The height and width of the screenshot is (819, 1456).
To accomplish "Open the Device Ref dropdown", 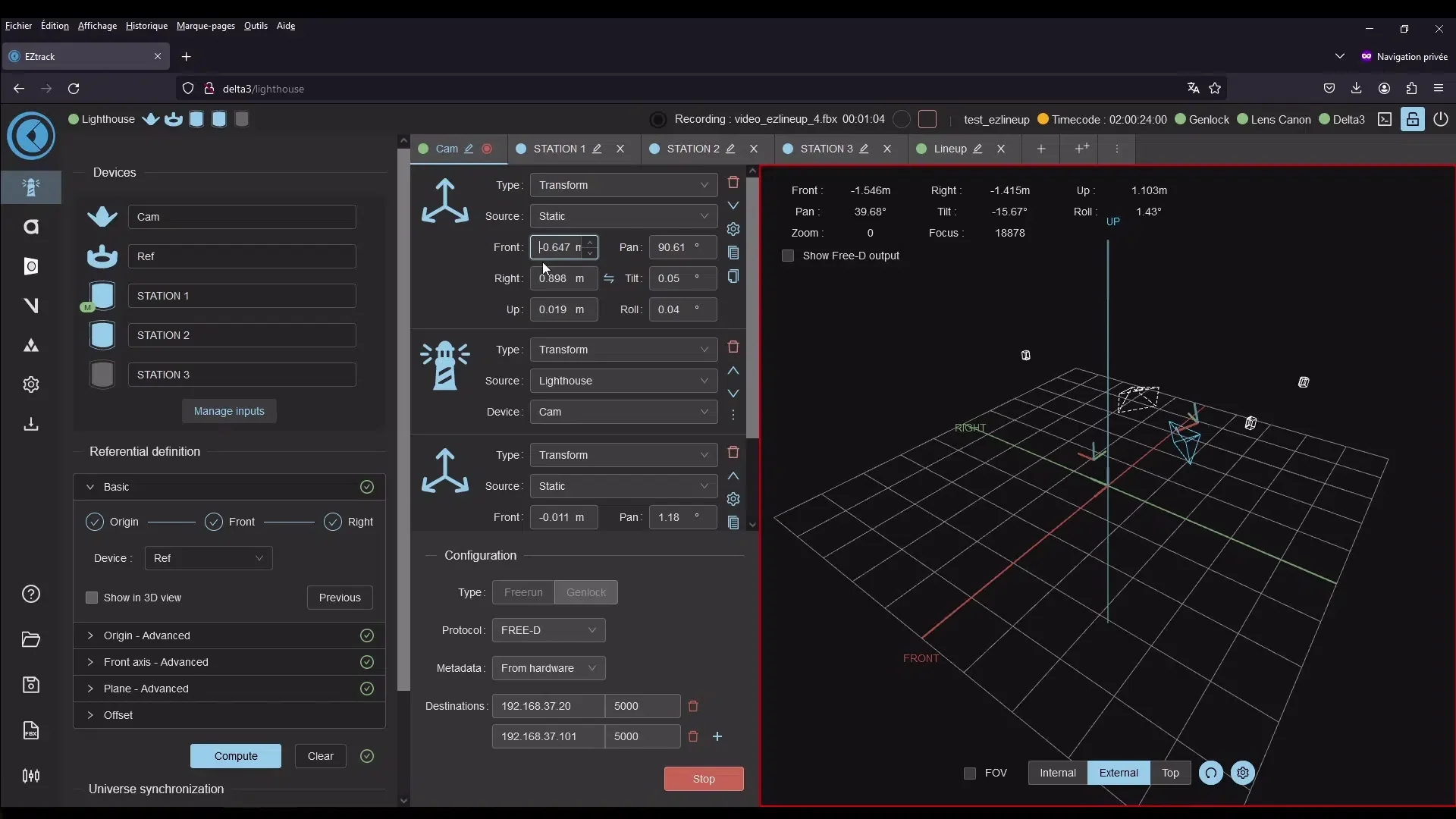I will point(208,558).
